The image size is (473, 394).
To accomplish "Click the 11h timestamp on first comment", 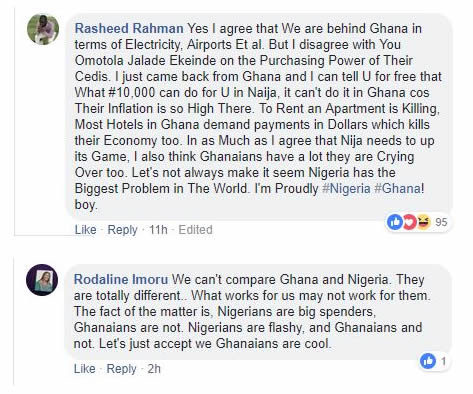I will tap(158, 230).
